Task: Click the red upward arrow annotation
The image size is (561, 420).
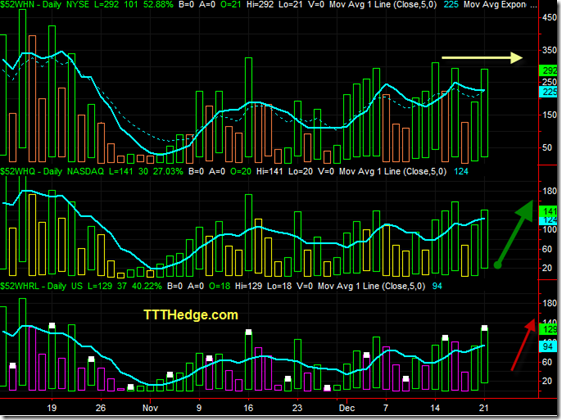Action: [523, 345]
